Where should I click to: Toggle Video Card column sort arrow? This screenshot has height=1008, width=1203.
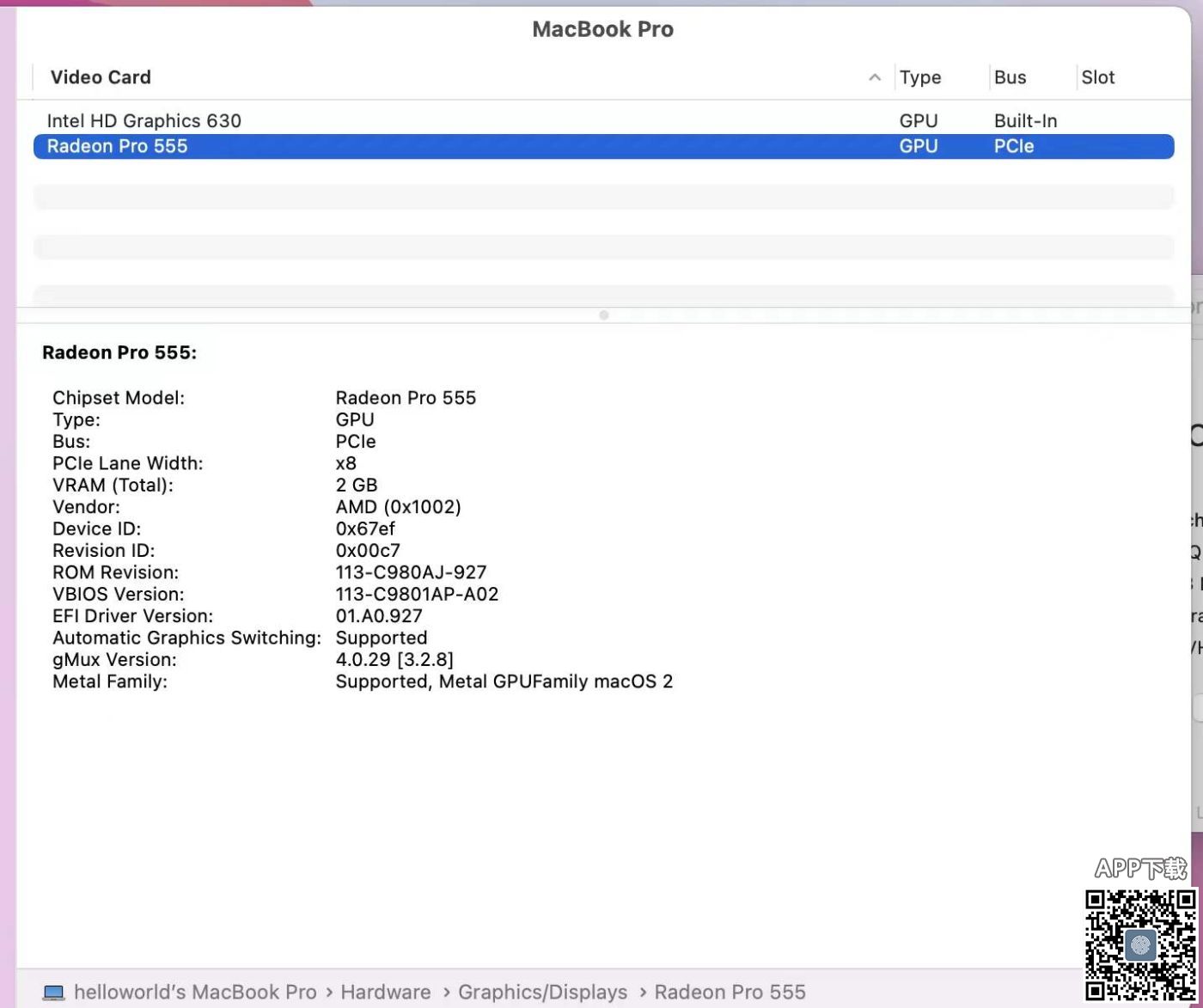point(875,77)
